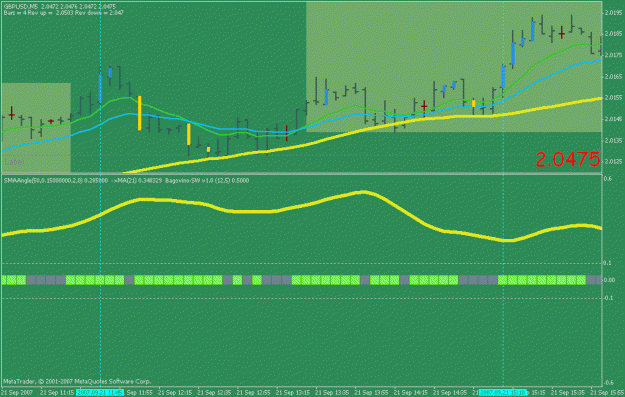Click the '21 Sep 2007' time axis label
The image size is (625, 397).
[17, 393]
